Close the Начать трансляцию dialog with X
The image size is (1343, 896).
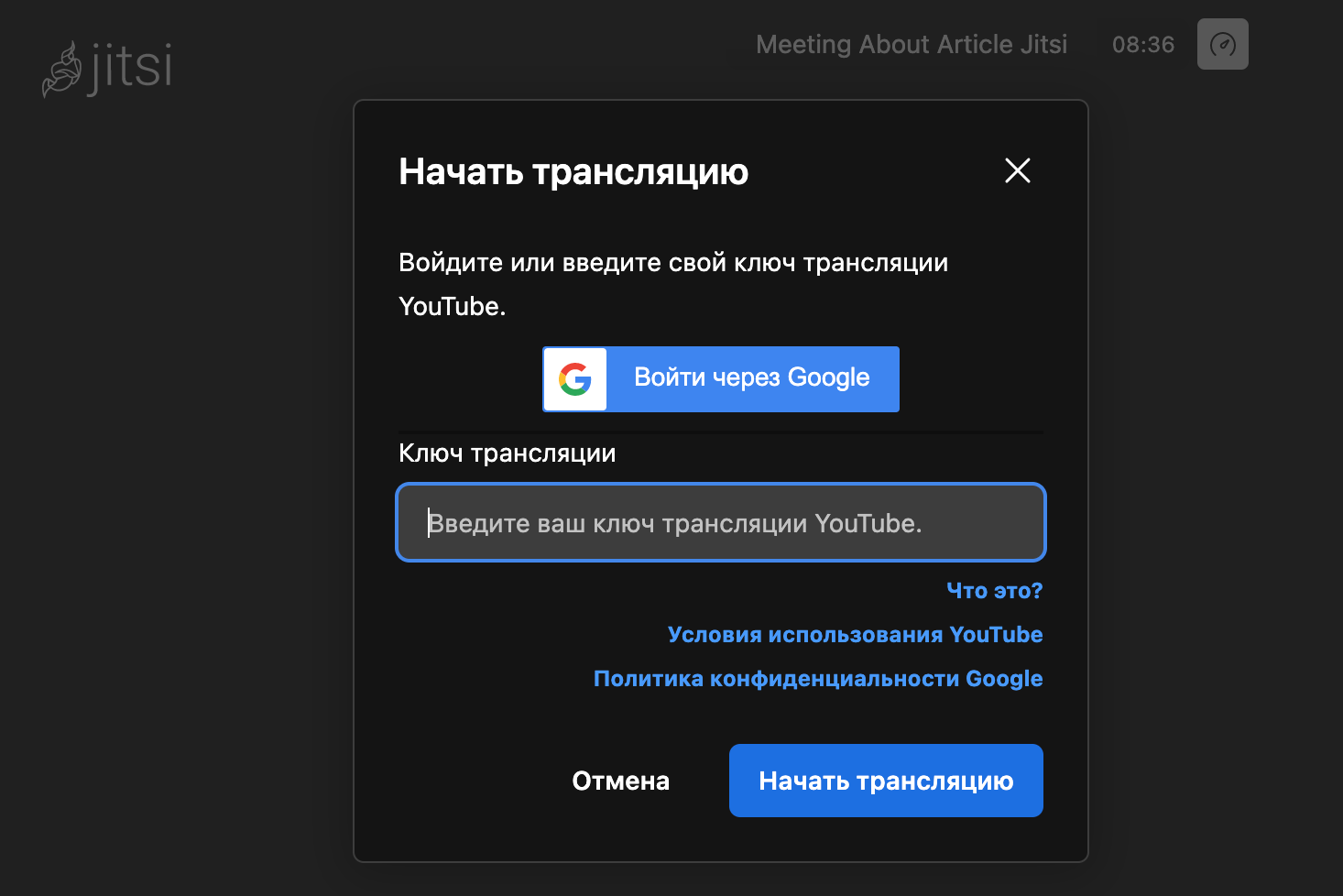pos(1017,170)
